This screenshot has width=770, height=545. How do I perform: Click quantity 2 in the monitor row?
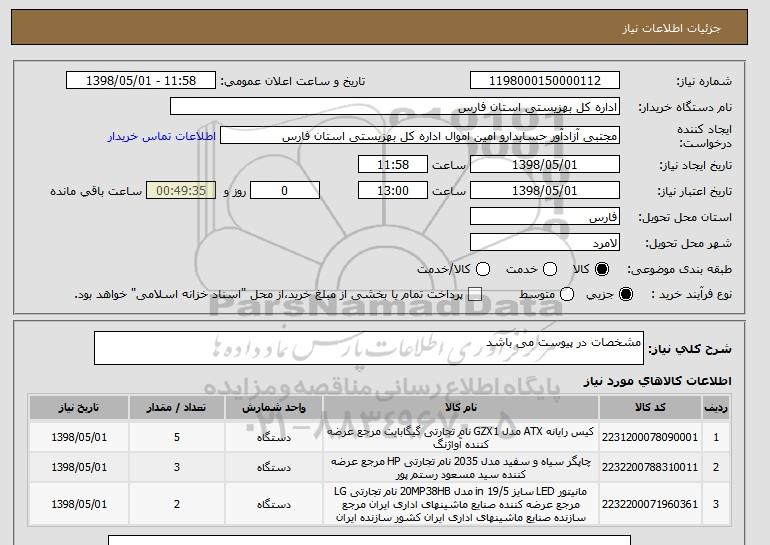177,504
